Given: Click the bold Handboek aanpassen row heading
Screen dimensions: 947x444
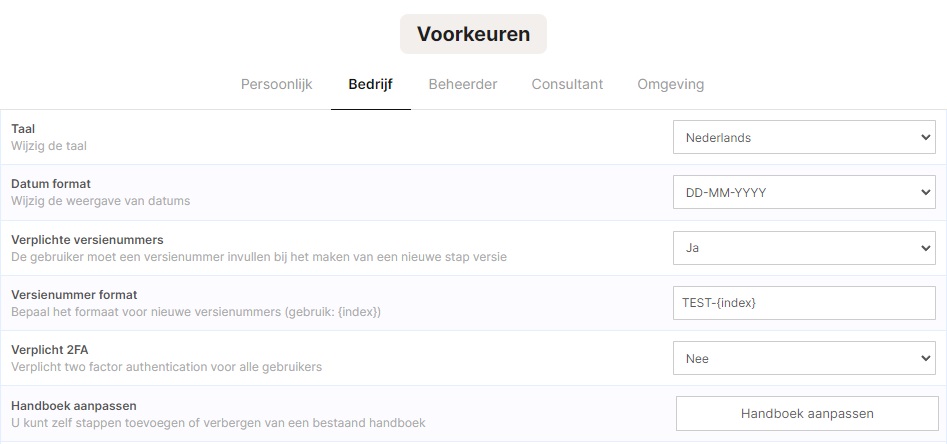Looking at the screenshot, I should coord(74,405).
